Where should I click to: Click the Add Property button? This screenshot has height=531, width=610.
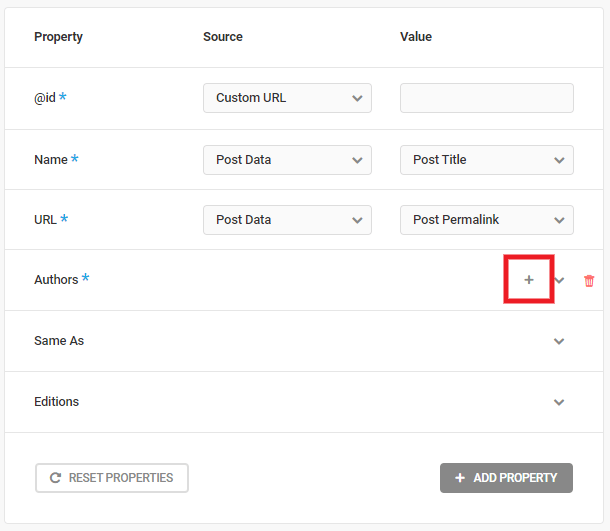pos(506,478)
